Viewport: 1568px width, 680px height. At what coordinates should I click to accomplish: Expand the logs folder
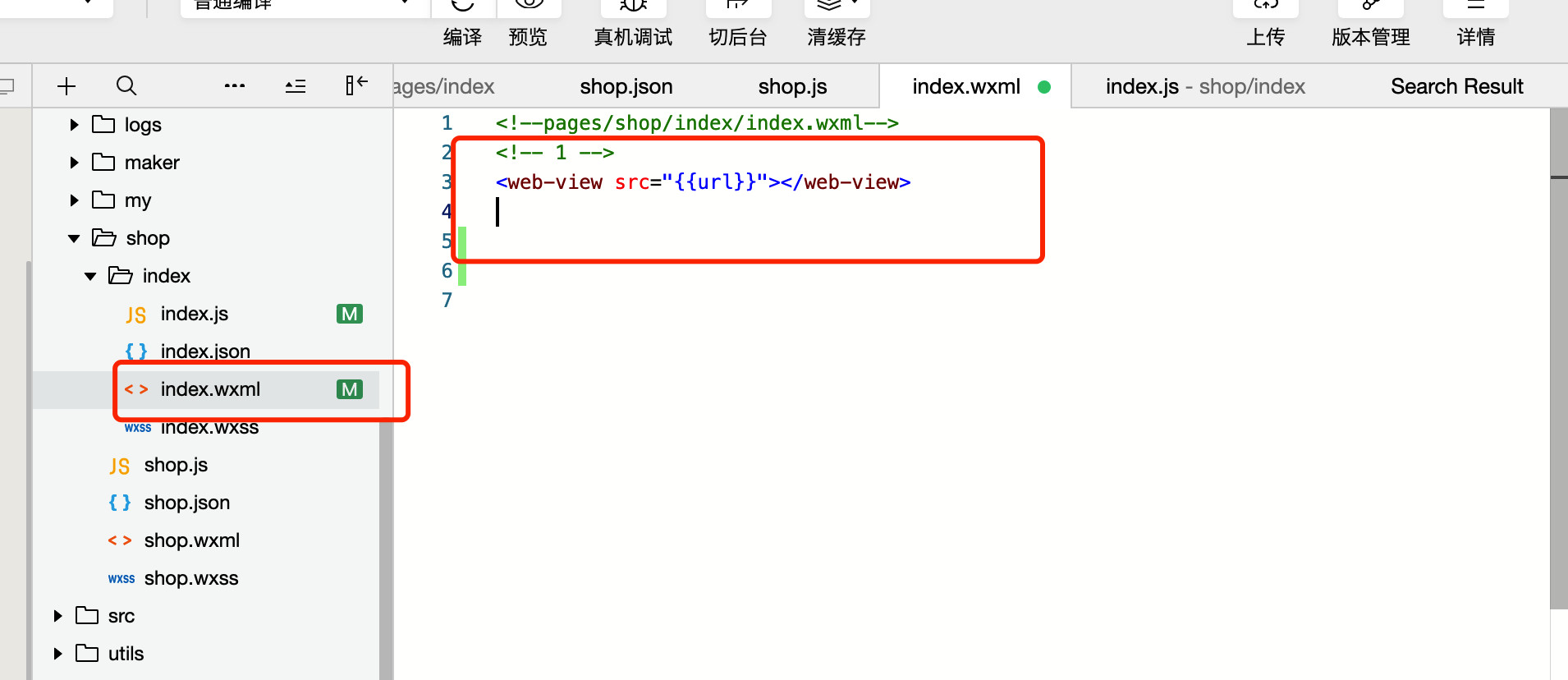click(x=74, y=125)
